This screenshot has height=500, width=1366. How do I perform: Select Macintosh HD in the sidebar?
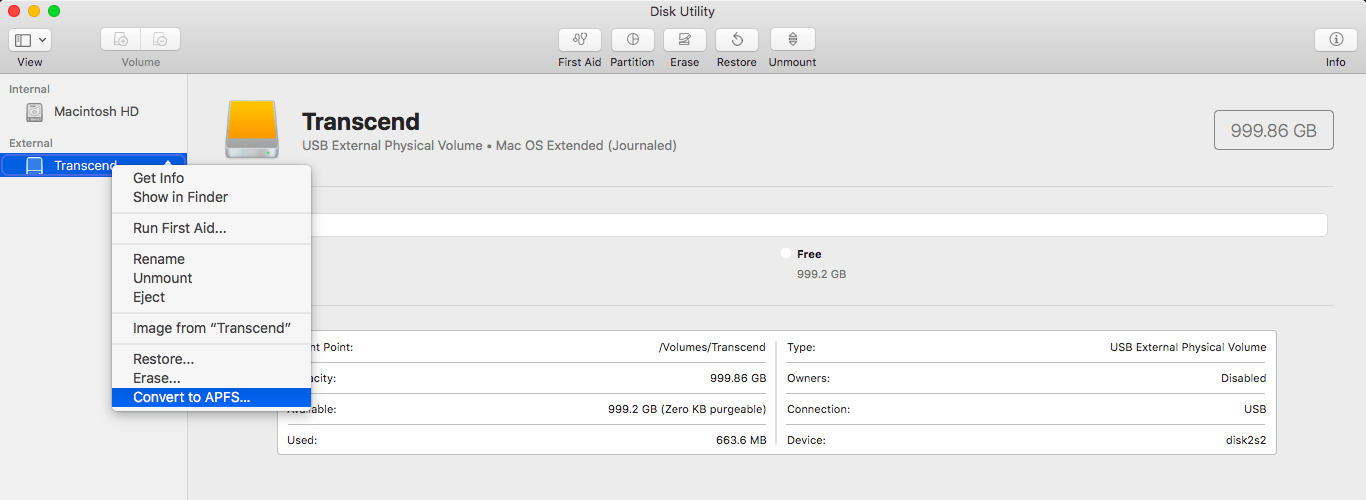[x=94, y=112]
